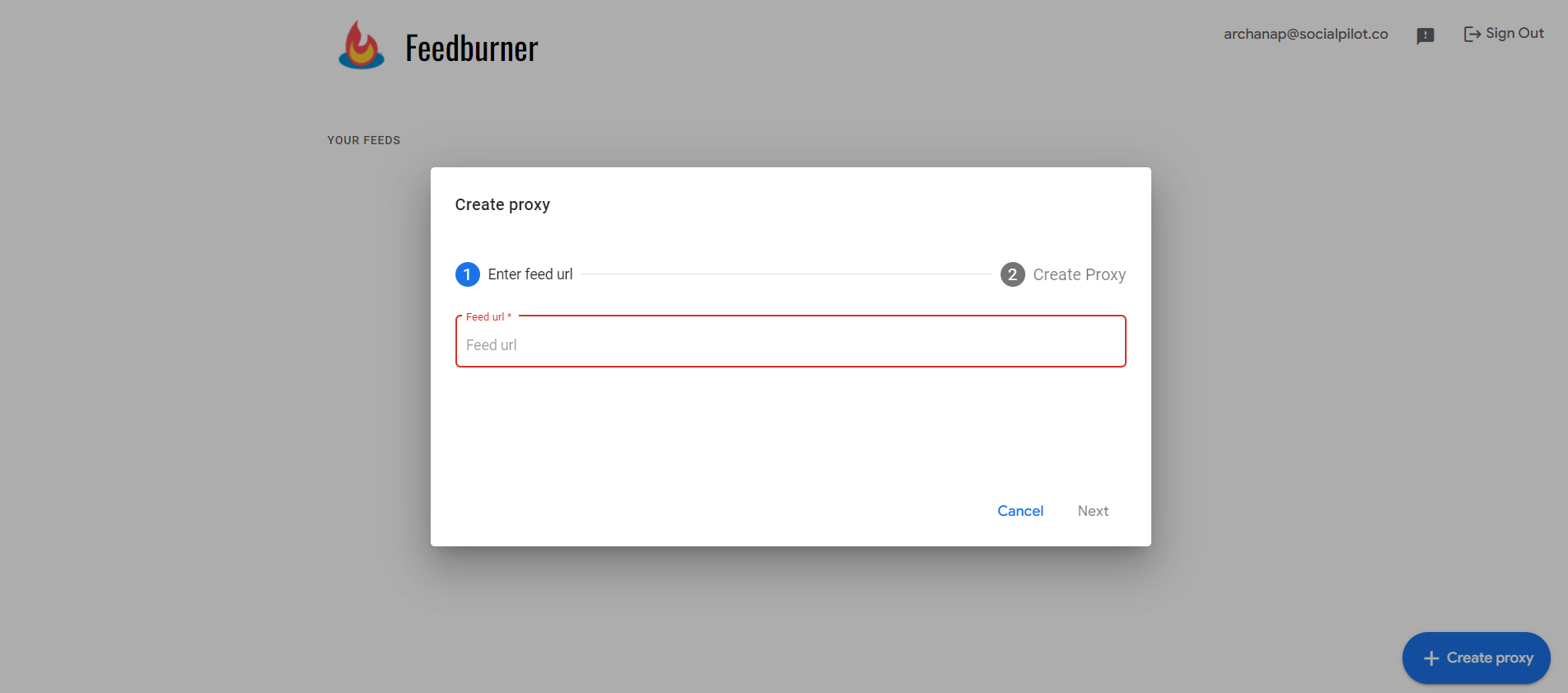Click the archanap@socialpilot.co account email
The image size is (1568, 693).
1305,34
